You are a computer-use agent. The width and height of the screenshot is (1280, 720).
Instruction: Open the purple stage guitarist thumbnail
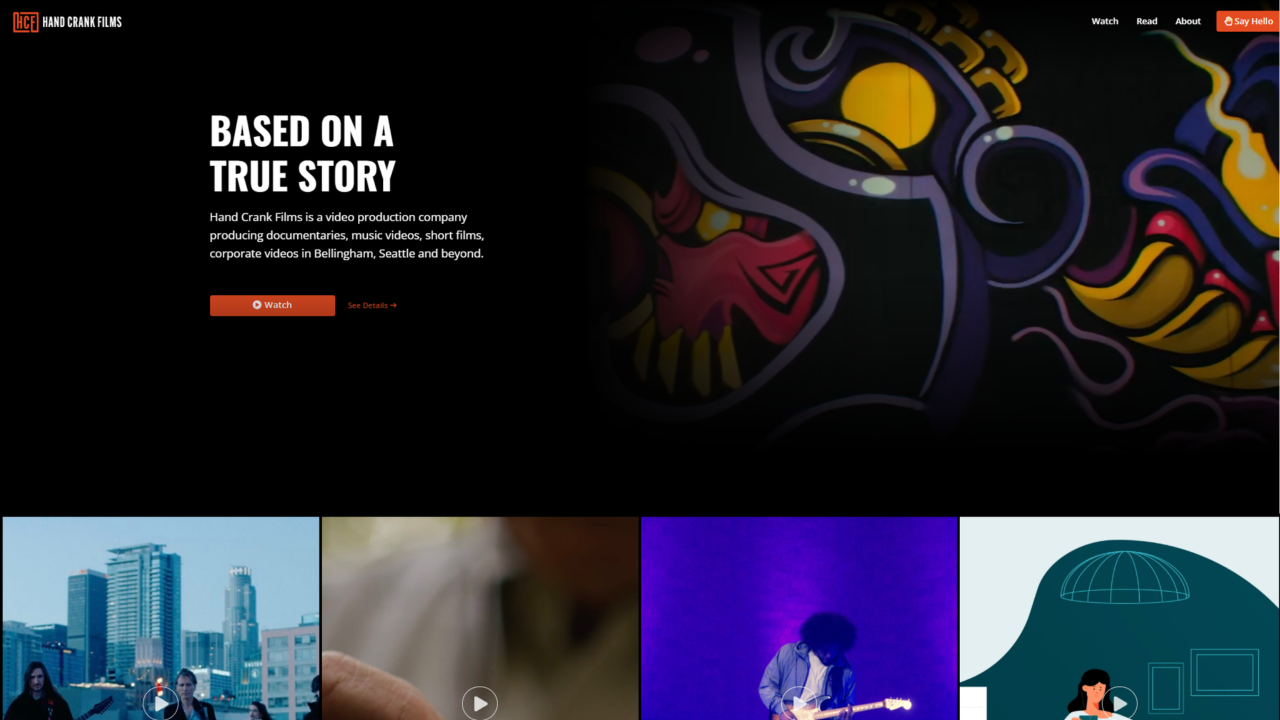pos(799,618)
